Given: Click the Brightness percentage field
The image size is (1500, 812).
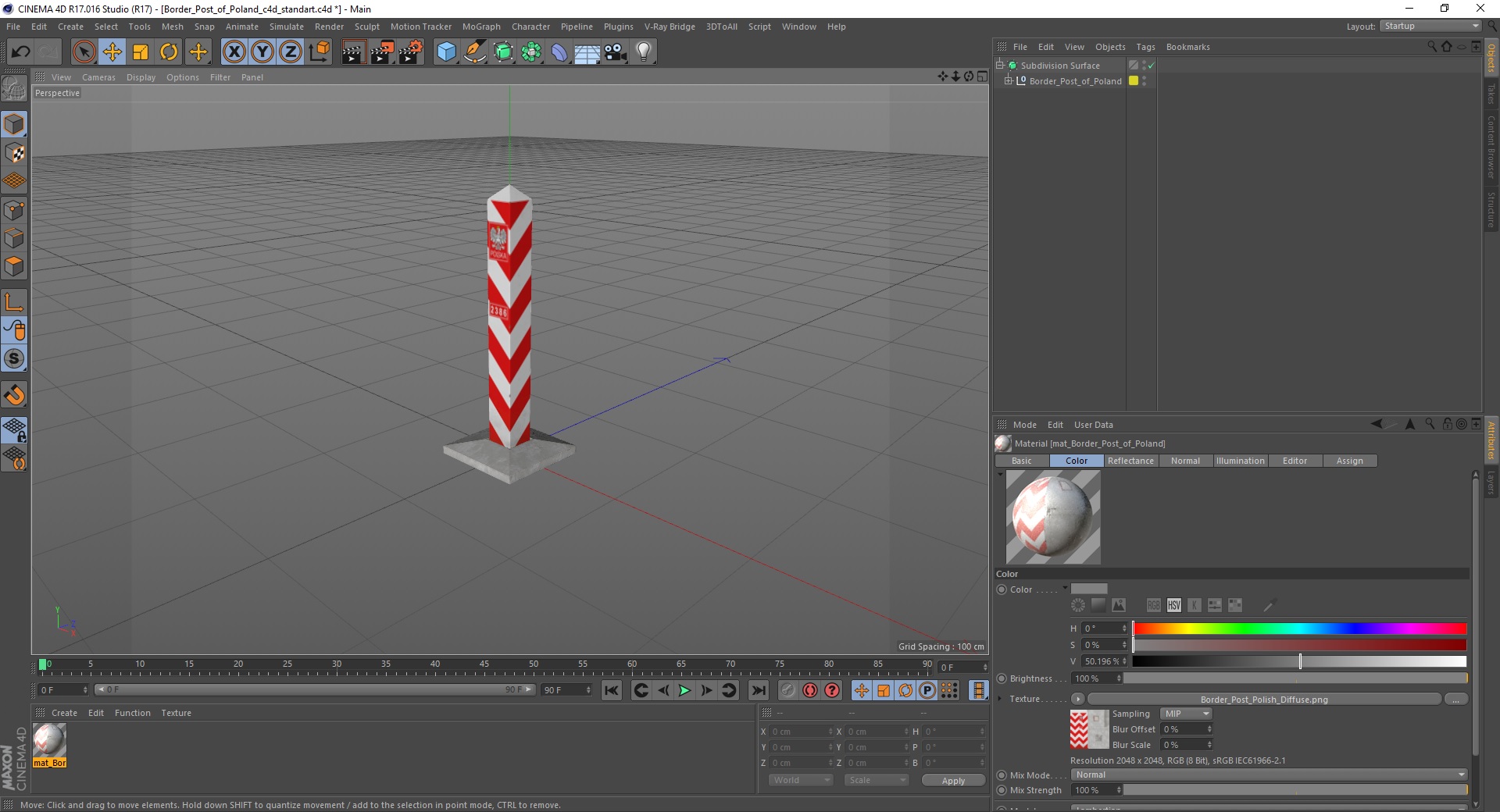Looking at the screenshot, I should coord(1096,678).
